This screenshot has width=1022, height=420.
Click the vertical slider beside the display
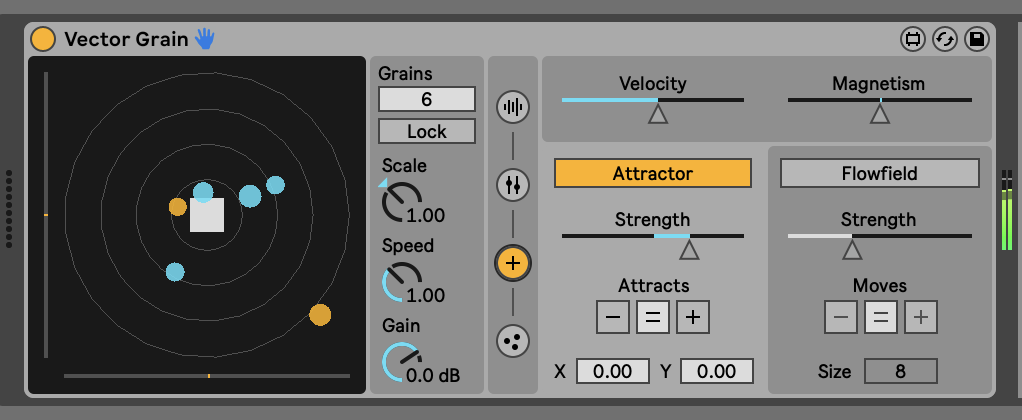click(46, 215)
